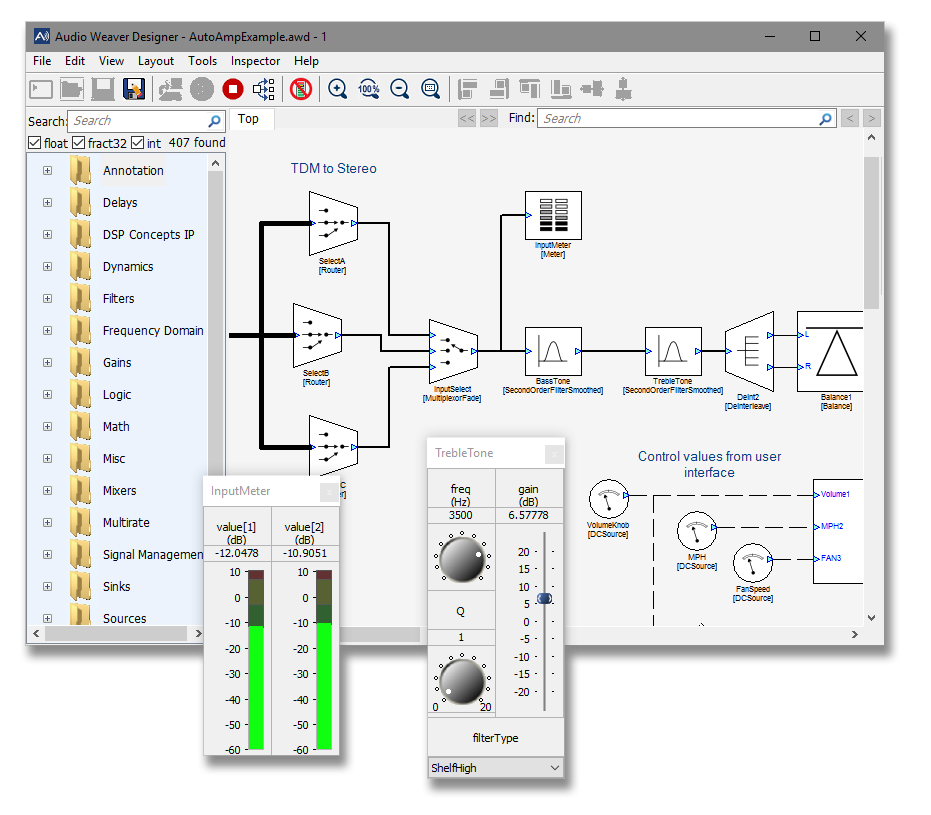Click the TrebleTone freq knob
The width and height of the screenshot is (931, 815).
pos(462,559)
